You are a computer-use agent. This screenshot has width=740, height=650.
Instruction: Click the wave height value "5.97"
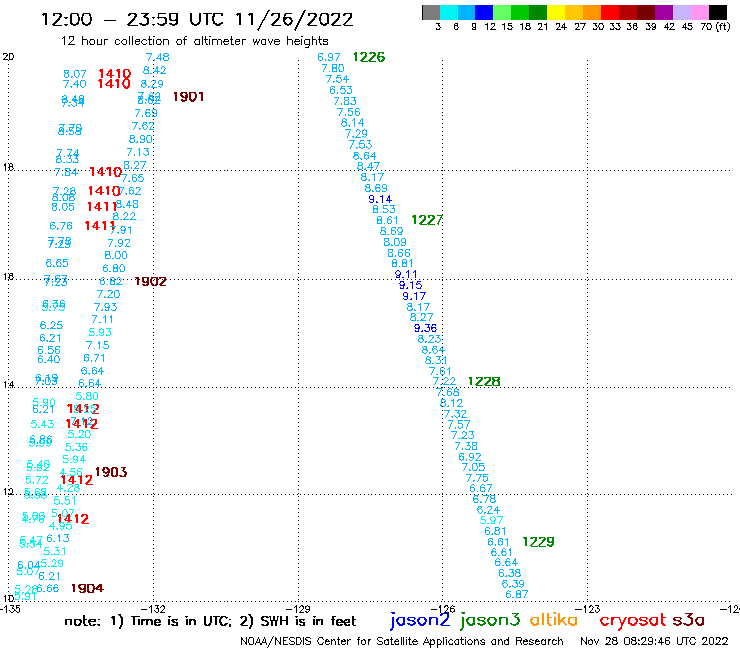tap(492, 520)
